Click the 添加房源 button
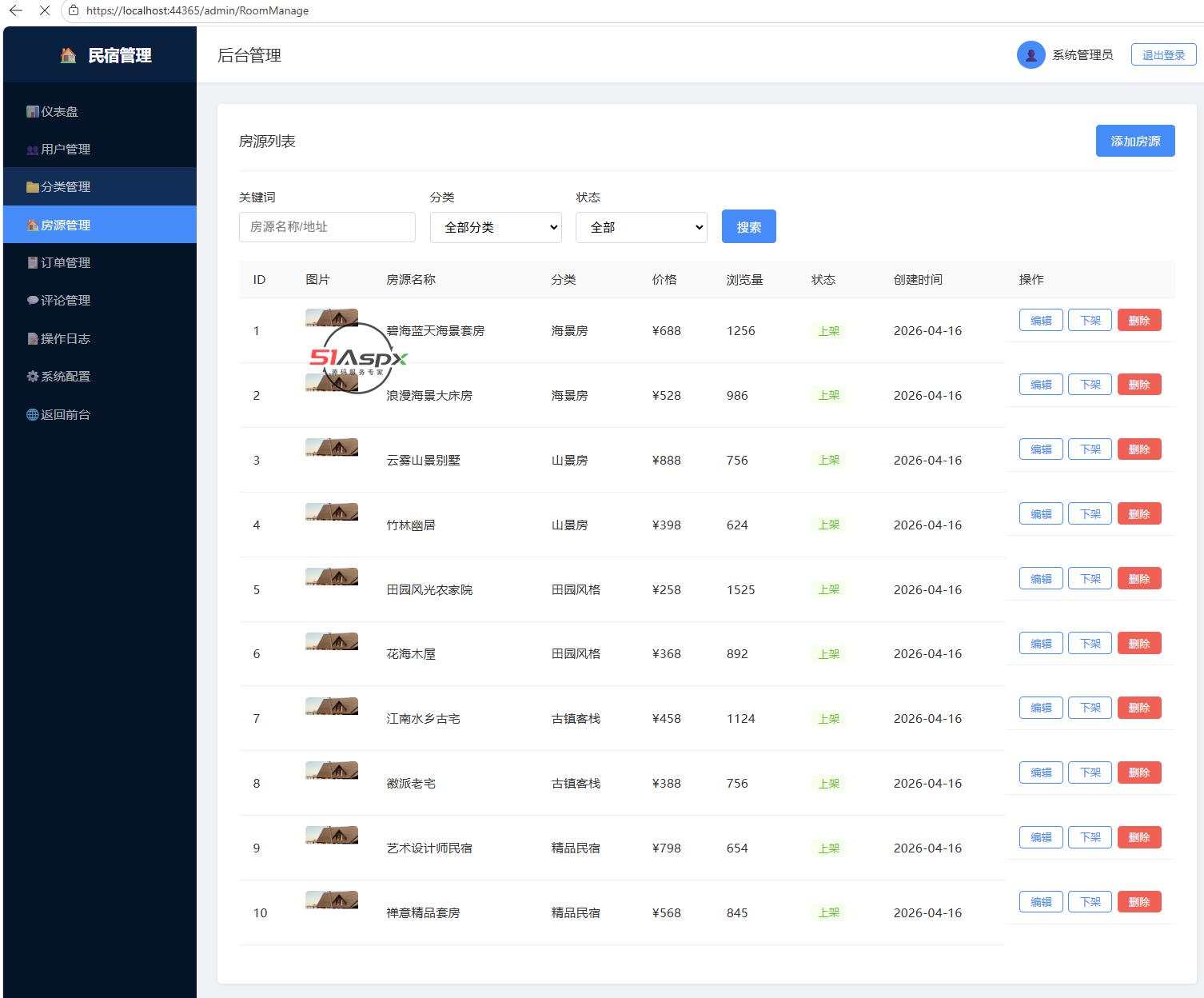The width and height of the screenshot is (1204, 998). click(1135, 141)
